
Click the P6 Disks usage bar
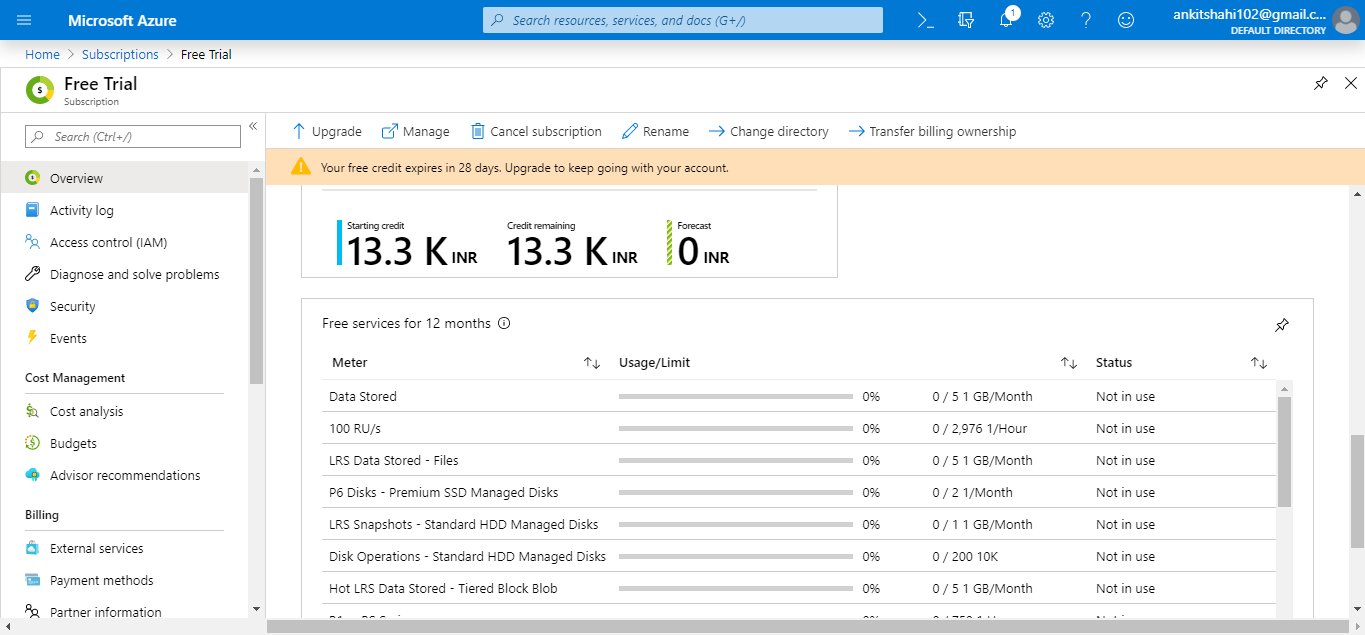pos(736,493)
